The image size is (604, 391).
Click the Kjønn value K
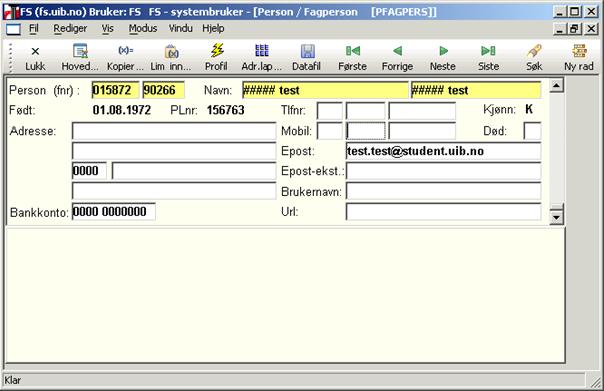[x=529, y=109]
